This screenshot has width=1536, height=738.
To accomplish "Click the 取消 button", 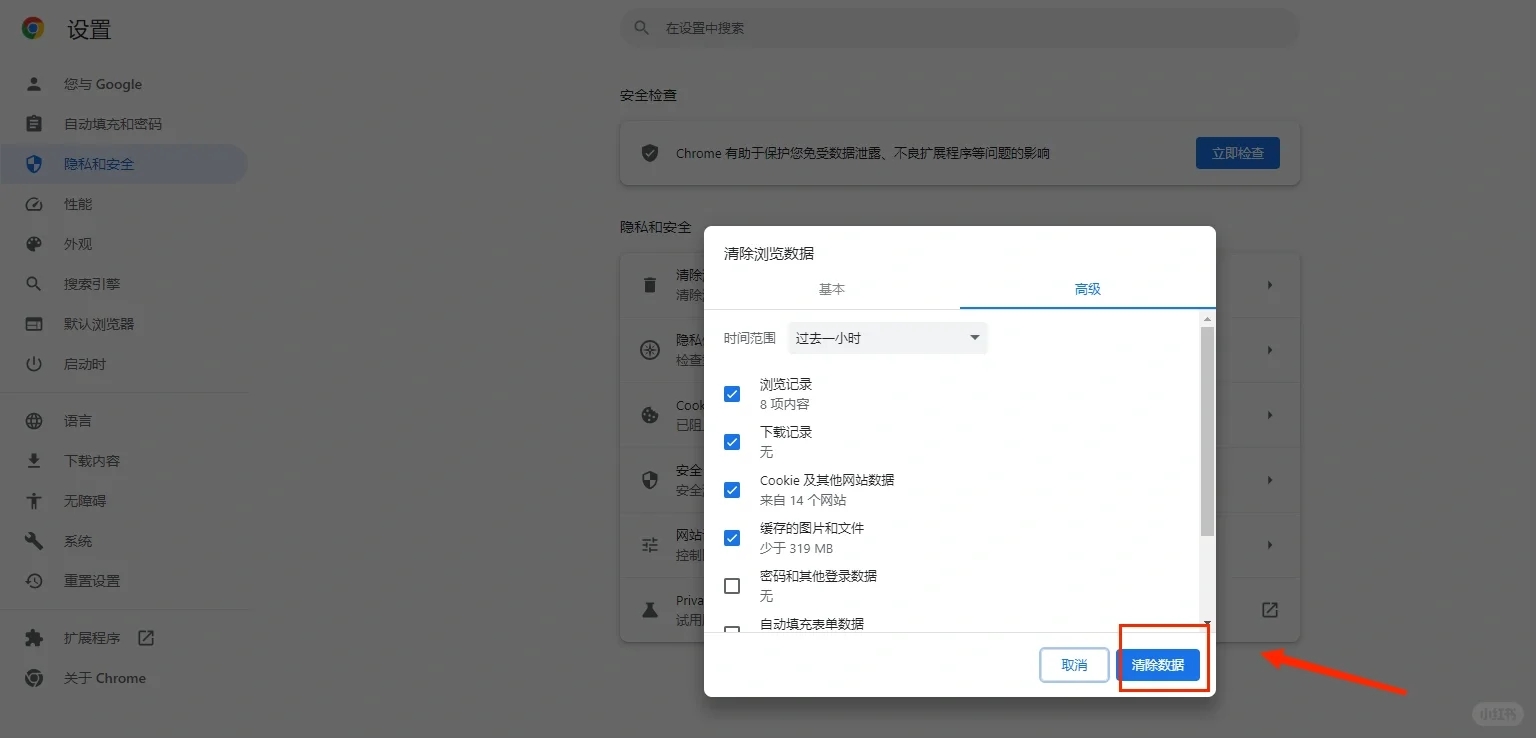I will tap(1074, 665).
